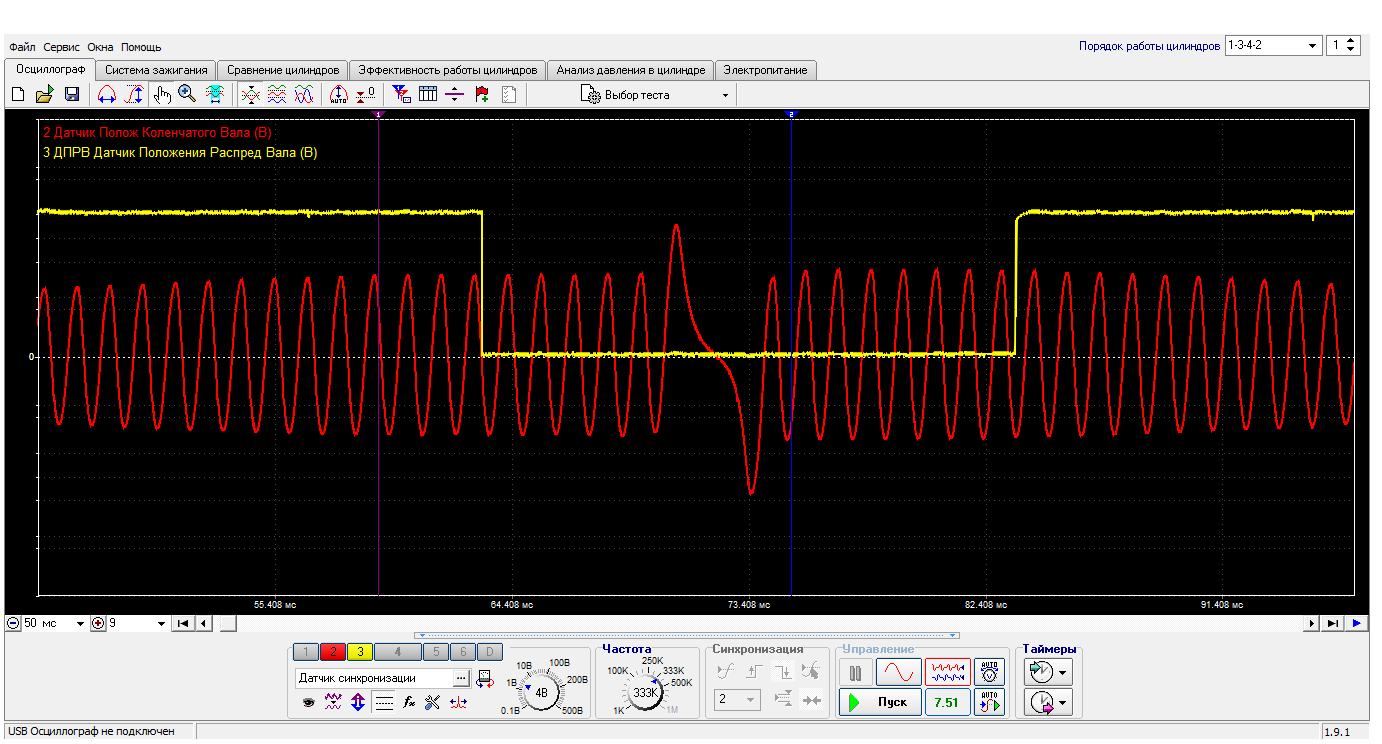Click the crossed sine waves display icon
1382x744 pixels.
(304, 94)
